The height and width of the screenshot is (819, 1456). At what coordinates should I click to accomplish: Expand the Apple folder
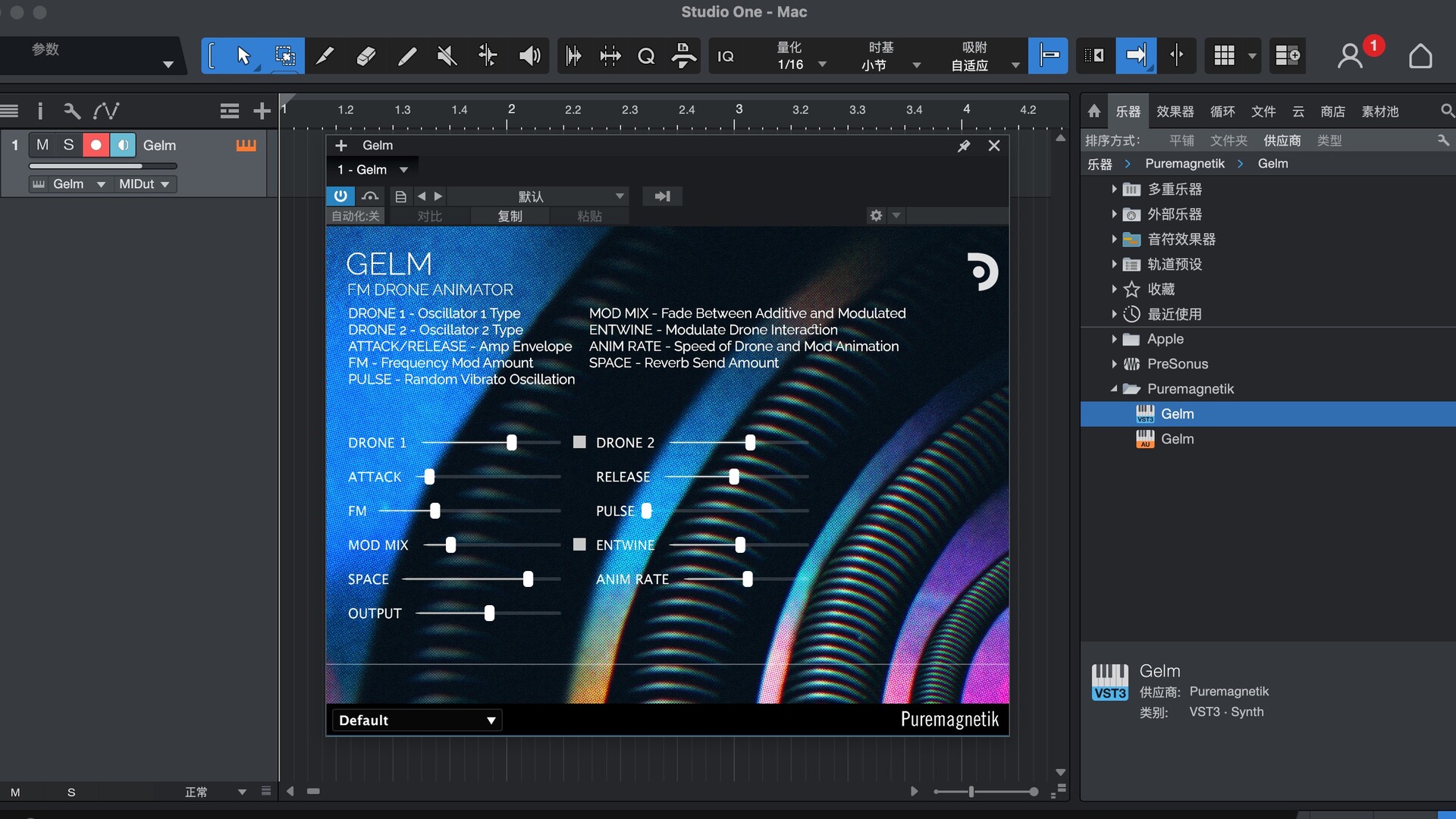pyautogui.click(x=1114, y=339)
